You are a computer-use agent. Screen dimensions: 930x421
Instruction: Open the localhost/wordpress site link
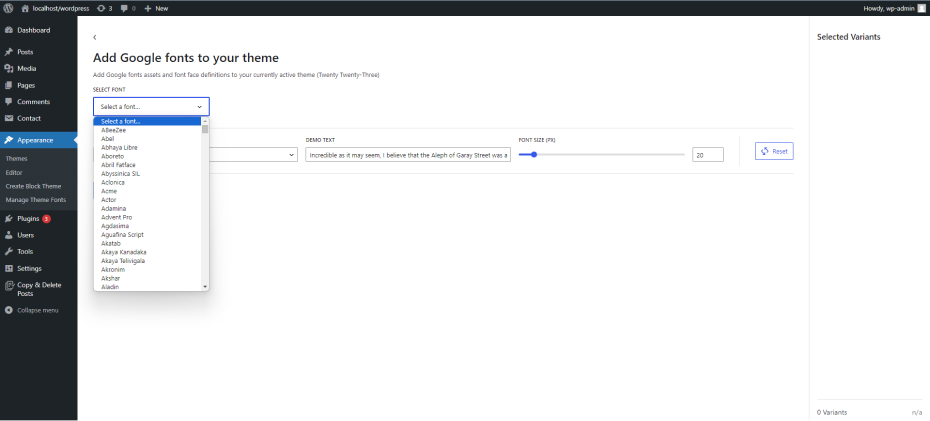[55, 8]
